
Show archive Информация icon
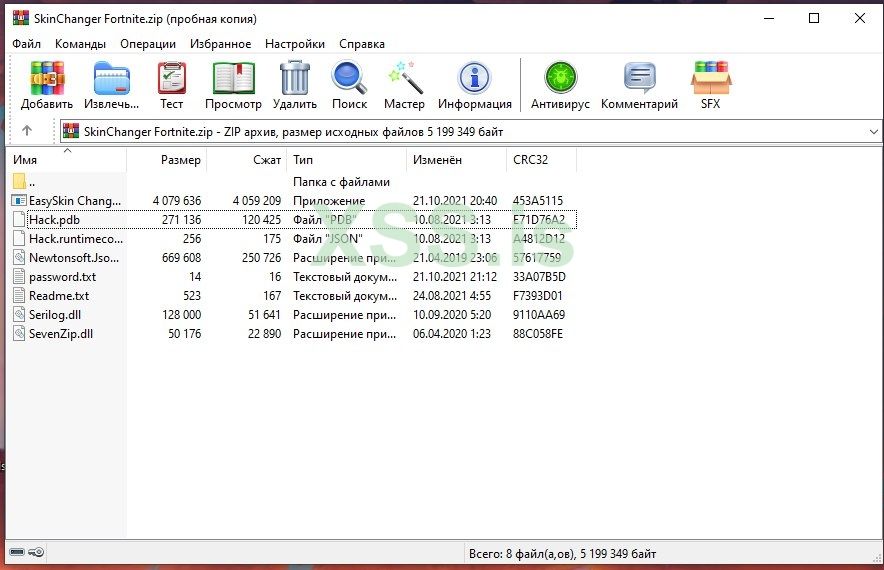475,78
